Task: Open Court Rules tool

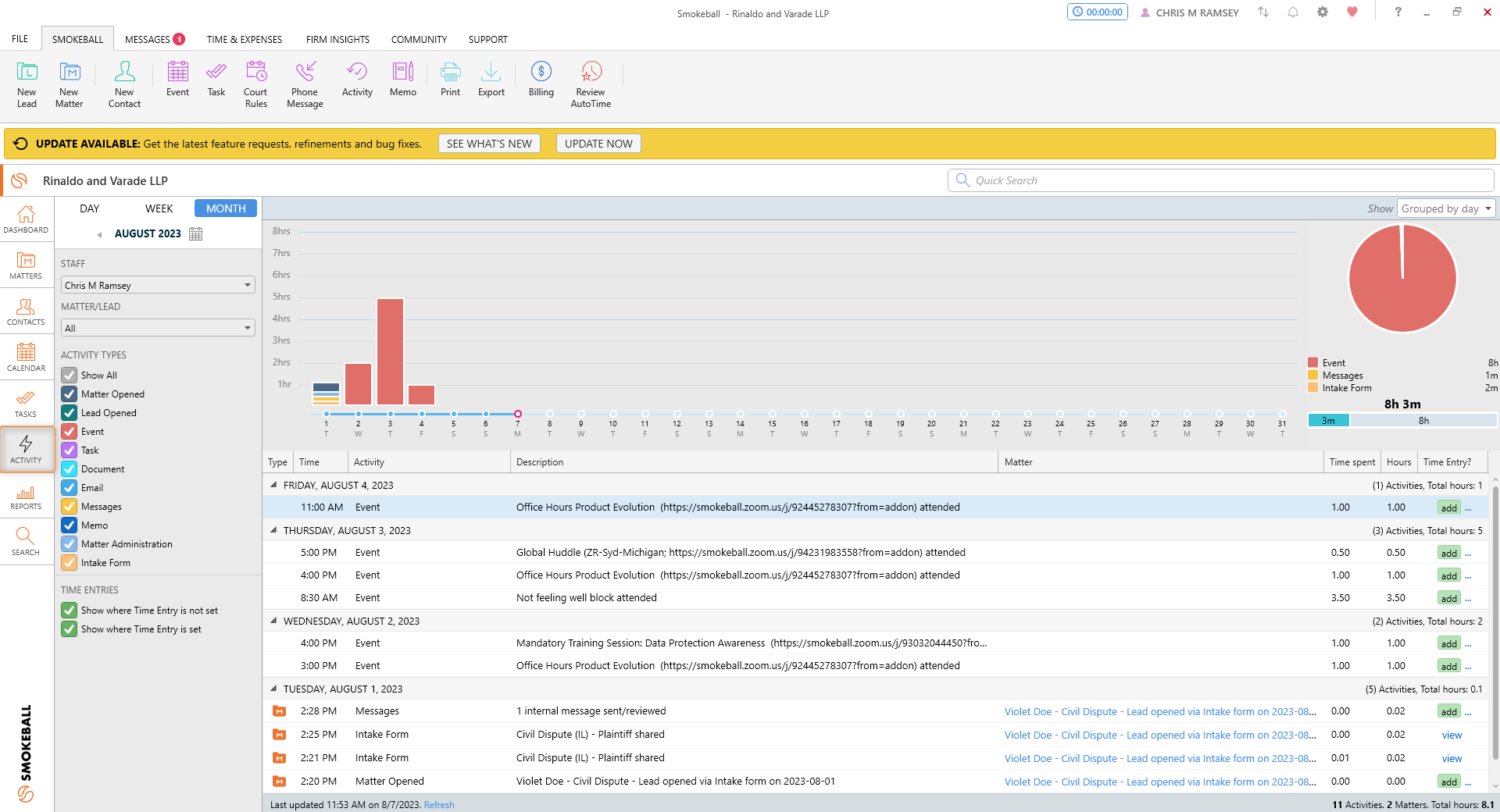Action: tap(255, 84)
